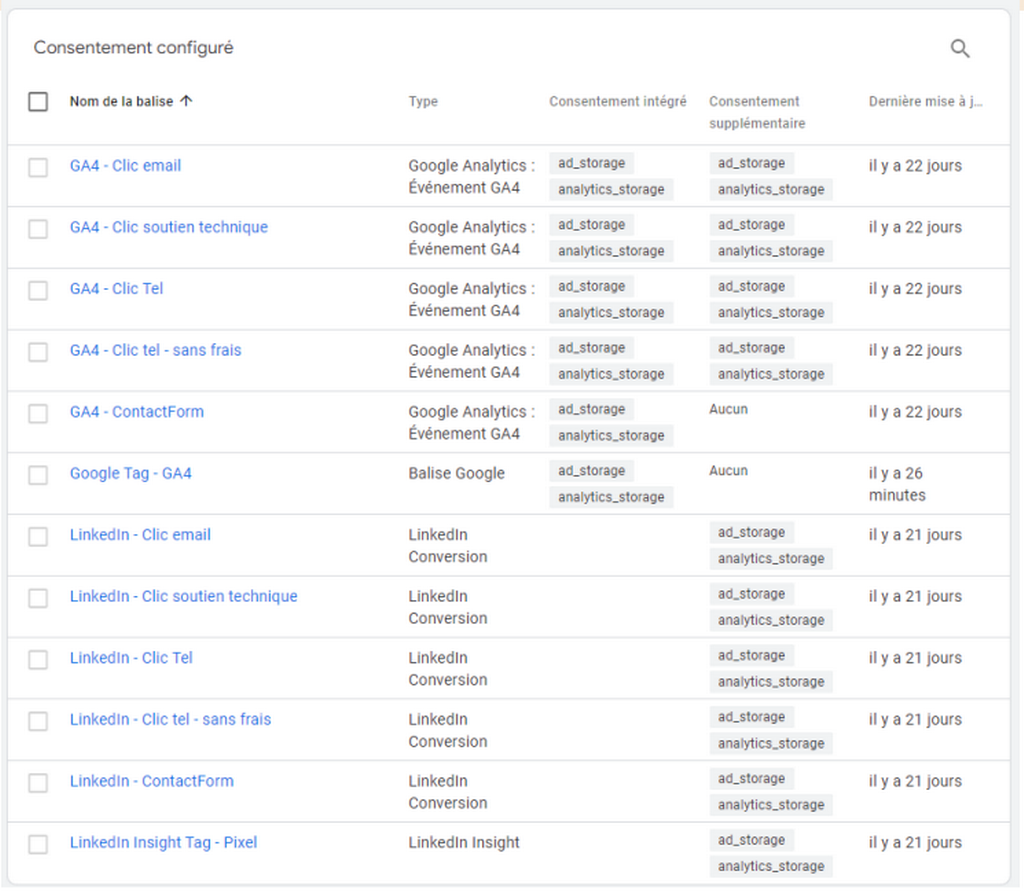
Task: Check the box for GA4 - Clic soutien technique
Action: (38, 229)
